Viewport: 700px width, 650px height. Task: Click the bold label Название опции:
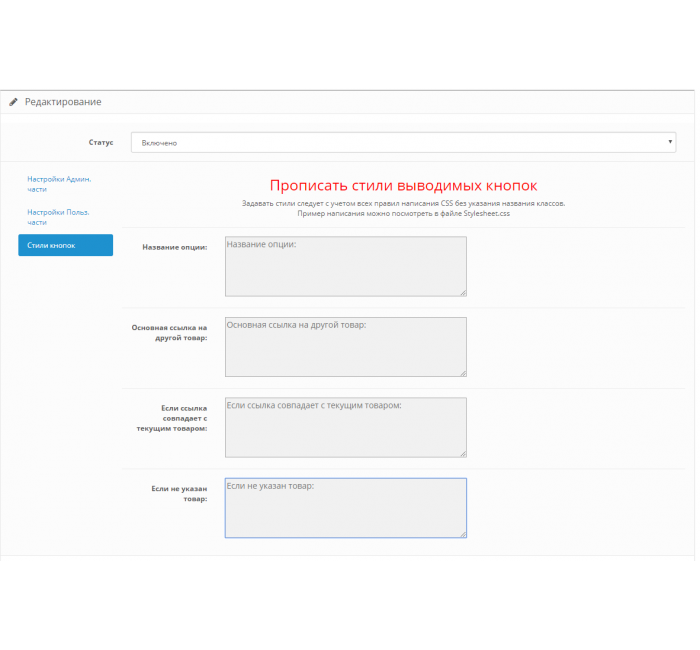click(x=175, y=247)
